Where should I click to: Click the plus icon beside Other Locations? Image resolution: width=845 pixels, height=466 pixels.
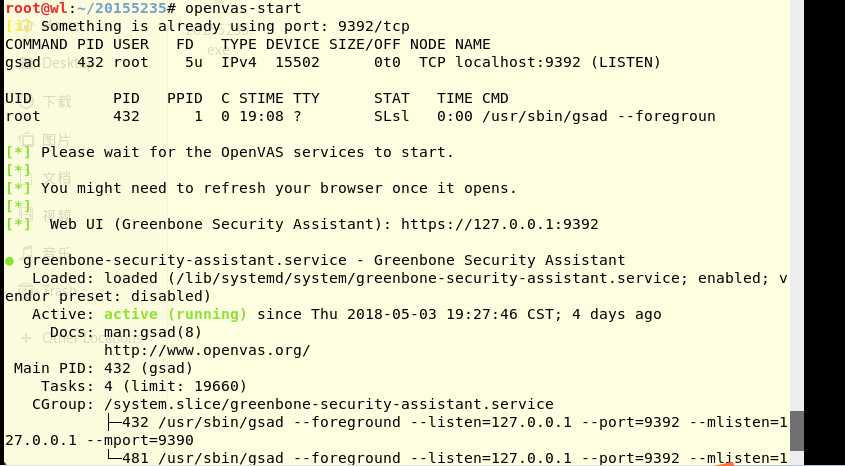coord(26,338)
